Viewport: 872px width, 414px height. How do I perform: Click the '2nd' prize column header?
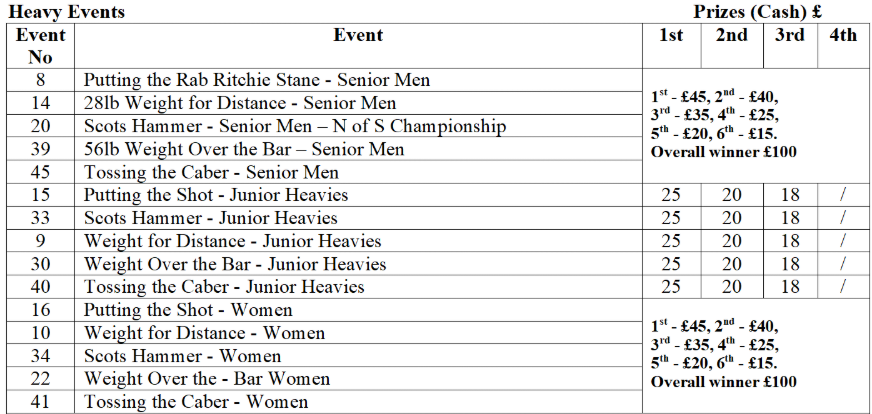[731, 35]
